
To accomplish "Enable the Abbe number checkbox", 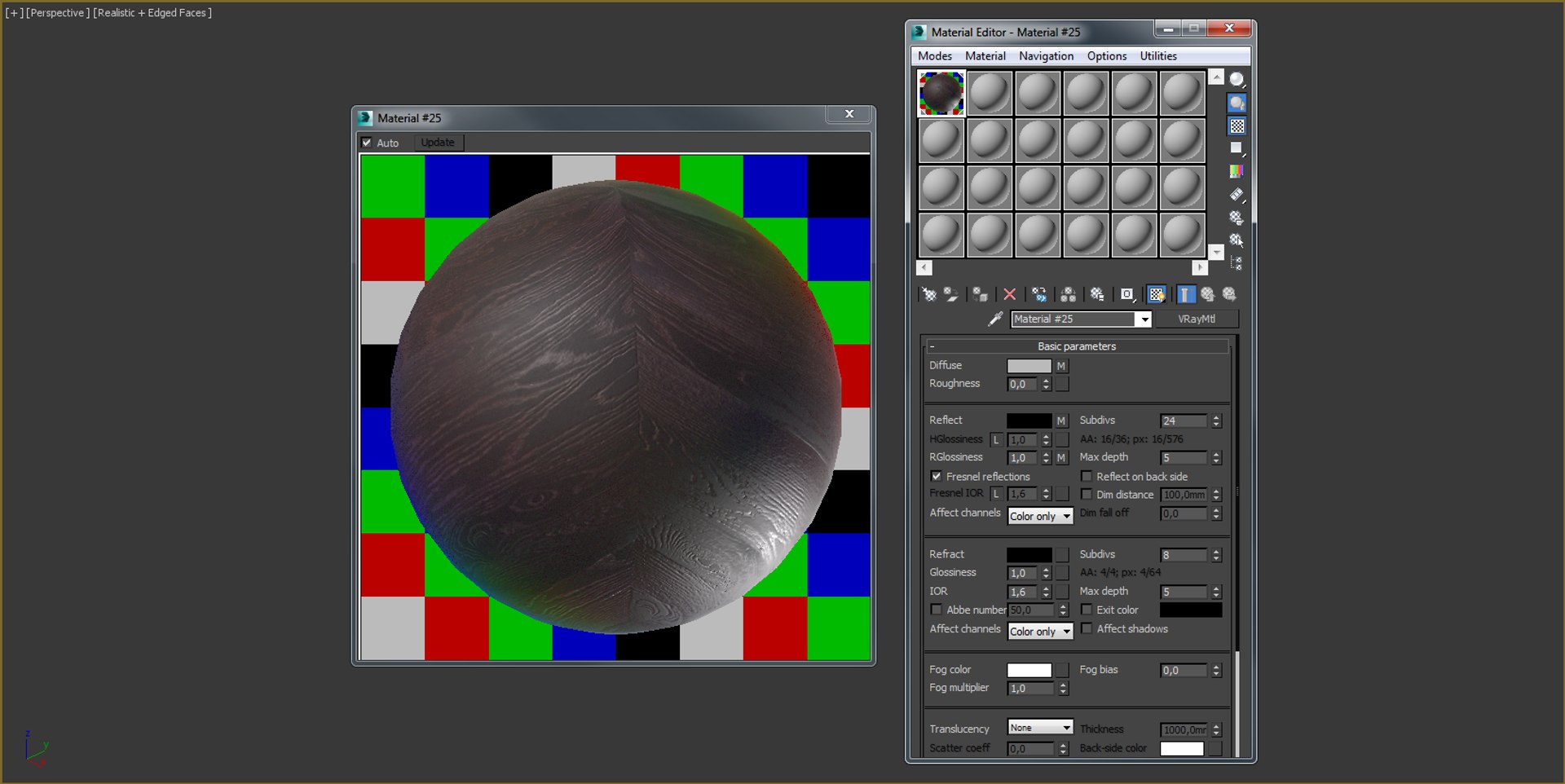I will coord(936,610).
